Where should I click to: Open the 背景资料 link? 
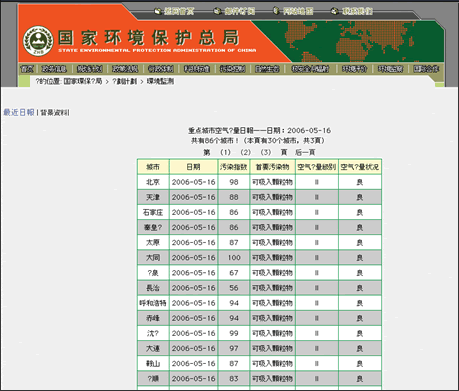[x=55, y=113]
